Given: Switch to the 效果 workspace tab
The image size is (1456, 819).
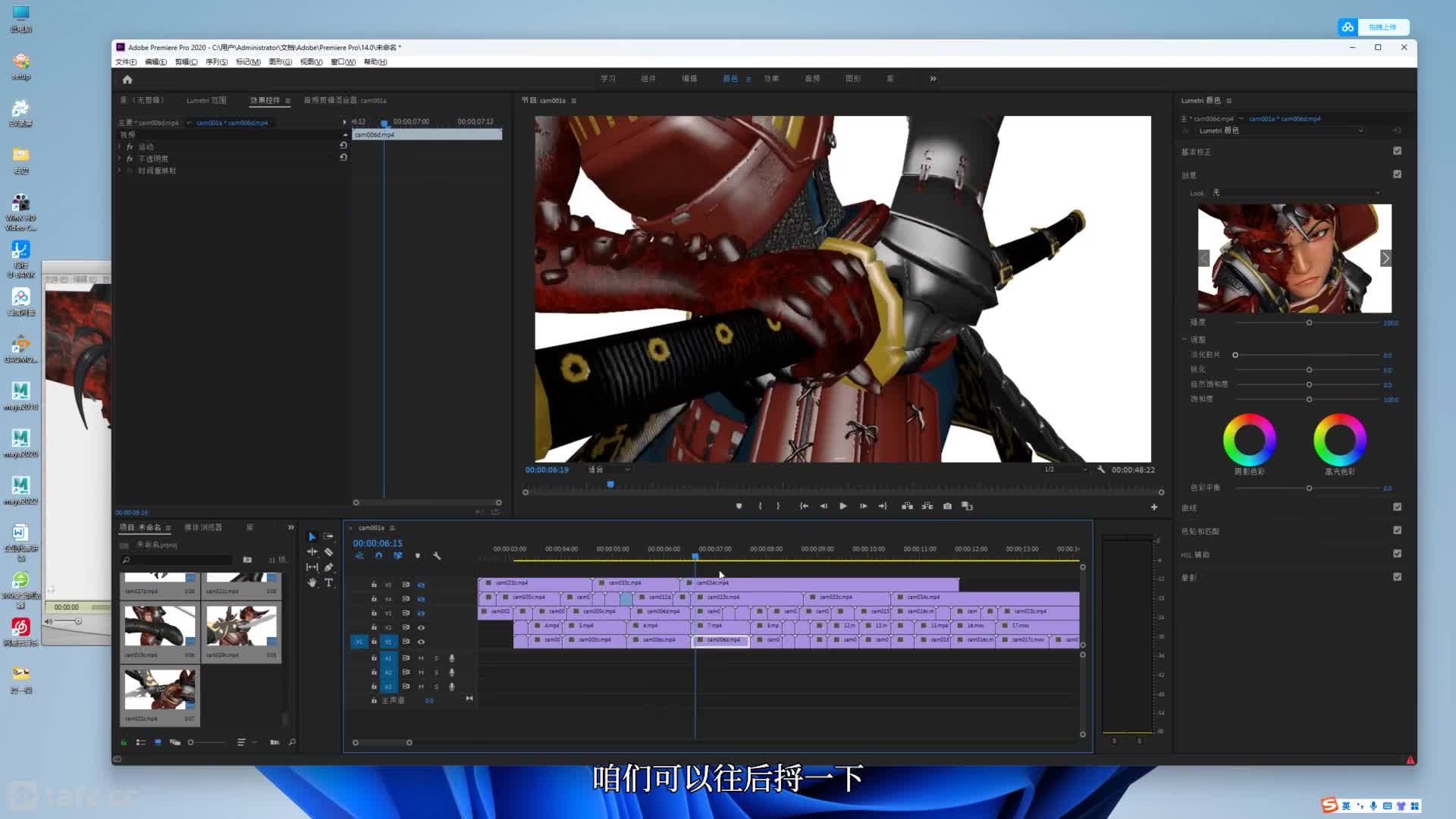Looking at the screenshot, I should click(x=771, y=79).
